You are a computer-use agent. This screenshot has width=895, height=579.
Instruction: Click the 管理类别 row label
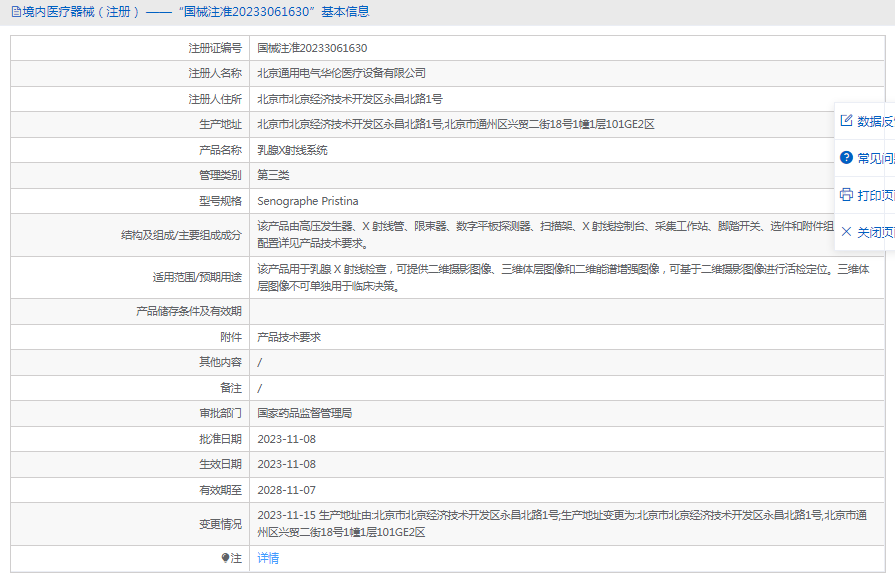pyautogui.click(x=220, y=175)
